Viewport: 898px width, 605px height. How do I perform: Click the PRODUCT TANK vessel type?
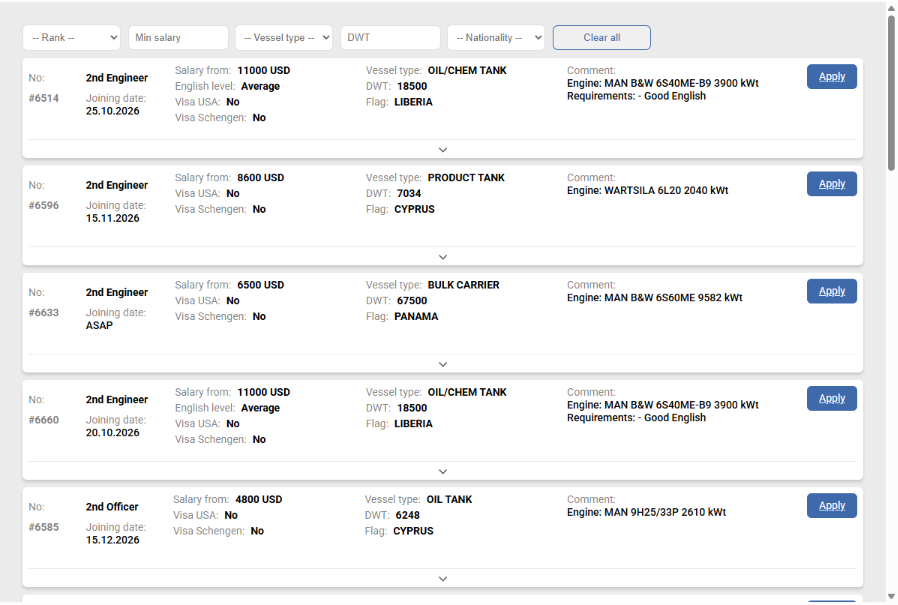click(466, 178)
